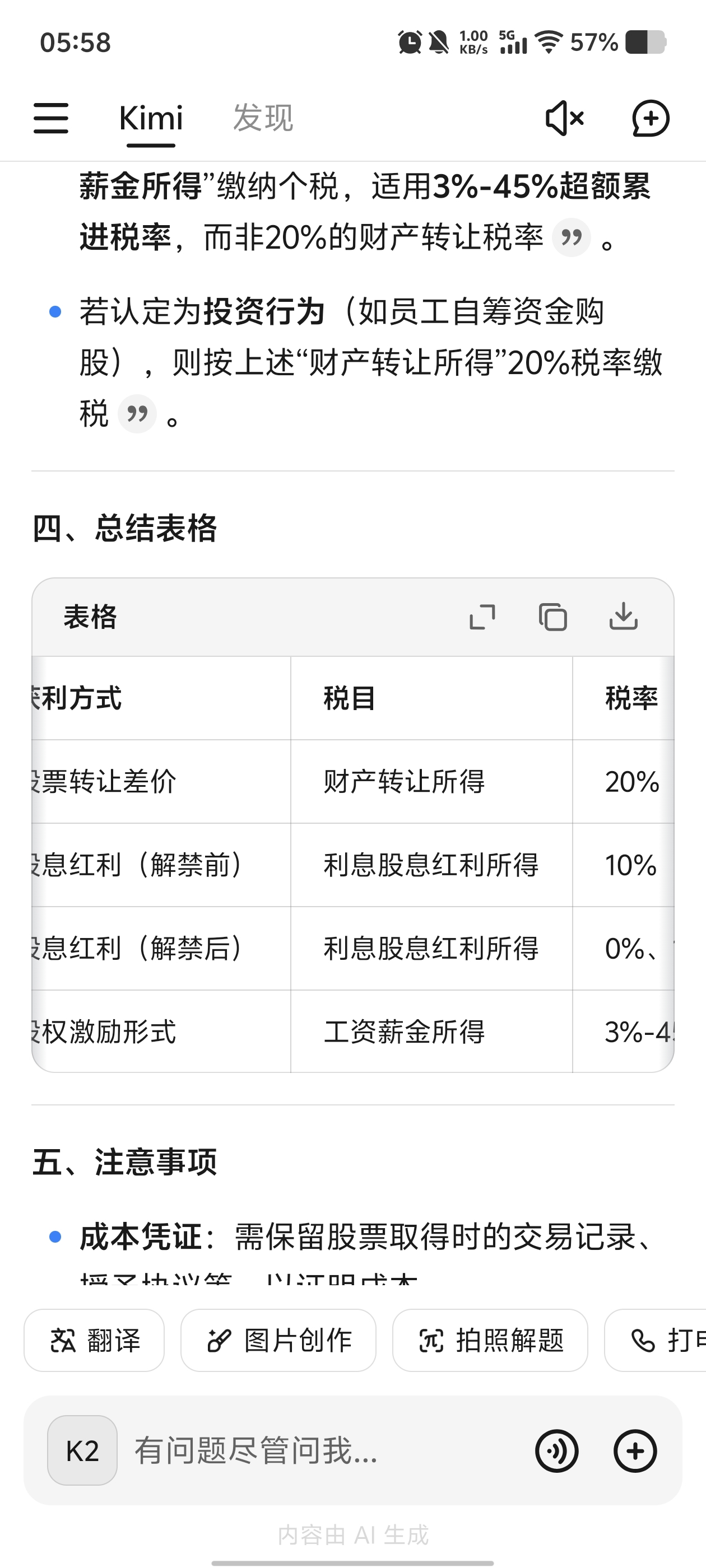Screen dimensions: 706x1568
Task: Tap the 翻译 shortcut button
Action: click(95, 1340)
